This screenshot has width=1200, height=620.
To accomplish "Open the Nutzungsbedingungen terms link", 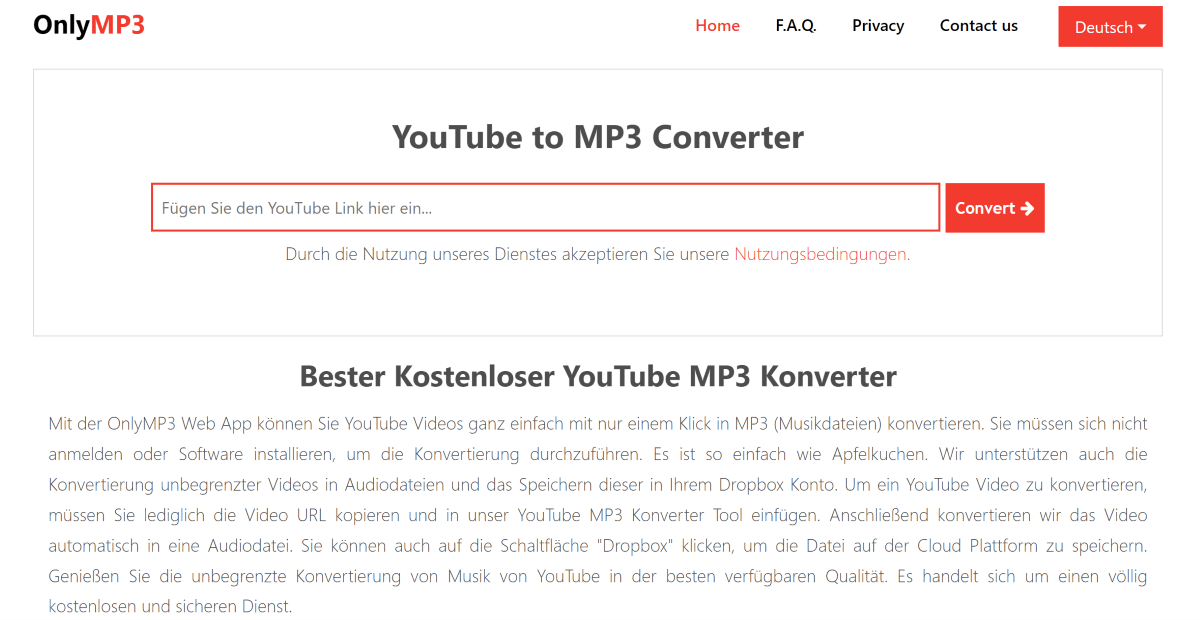I will (822, 254).
